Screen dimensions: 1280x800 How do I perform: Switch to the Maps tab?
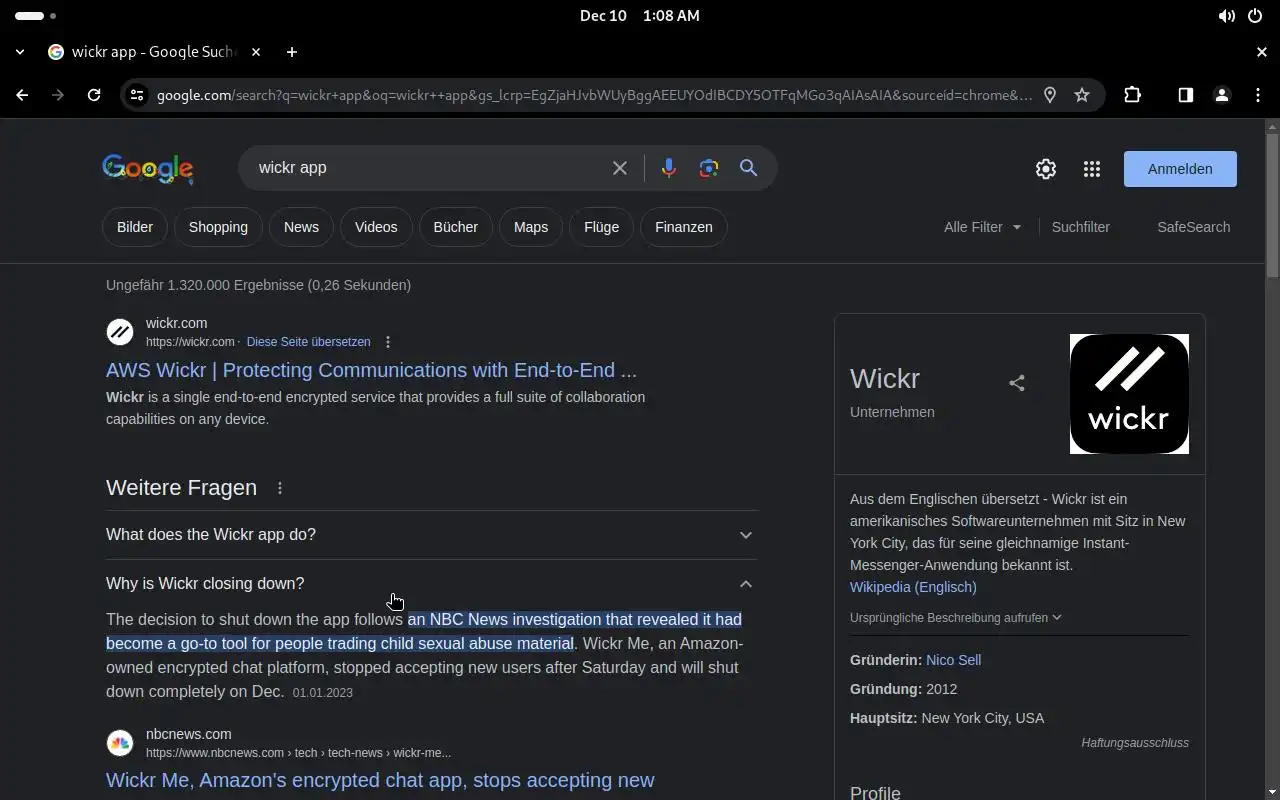pyautogui.click(x=531, y=227)
